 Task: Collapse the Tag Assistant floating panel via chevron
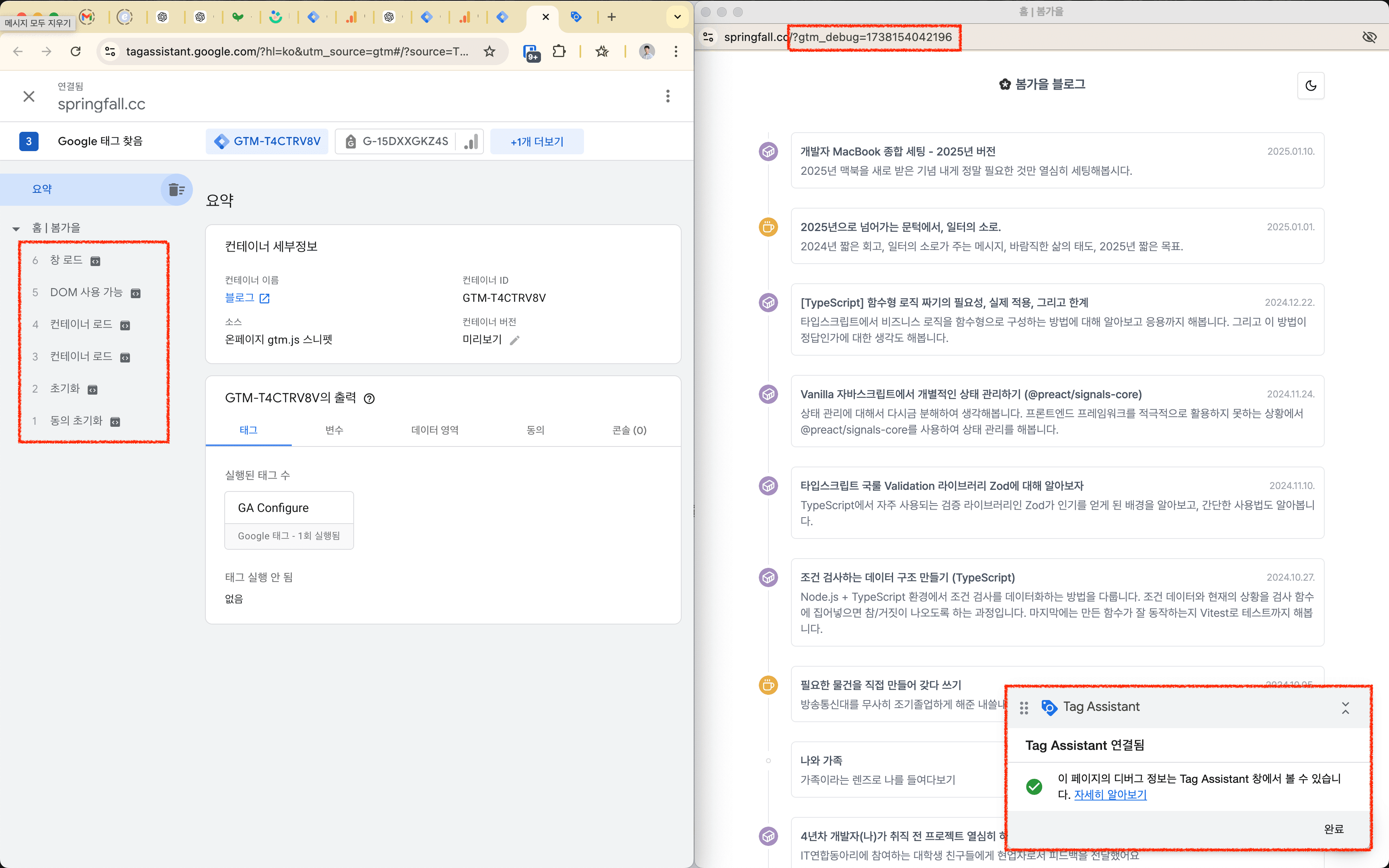[x=1346, y=708]
